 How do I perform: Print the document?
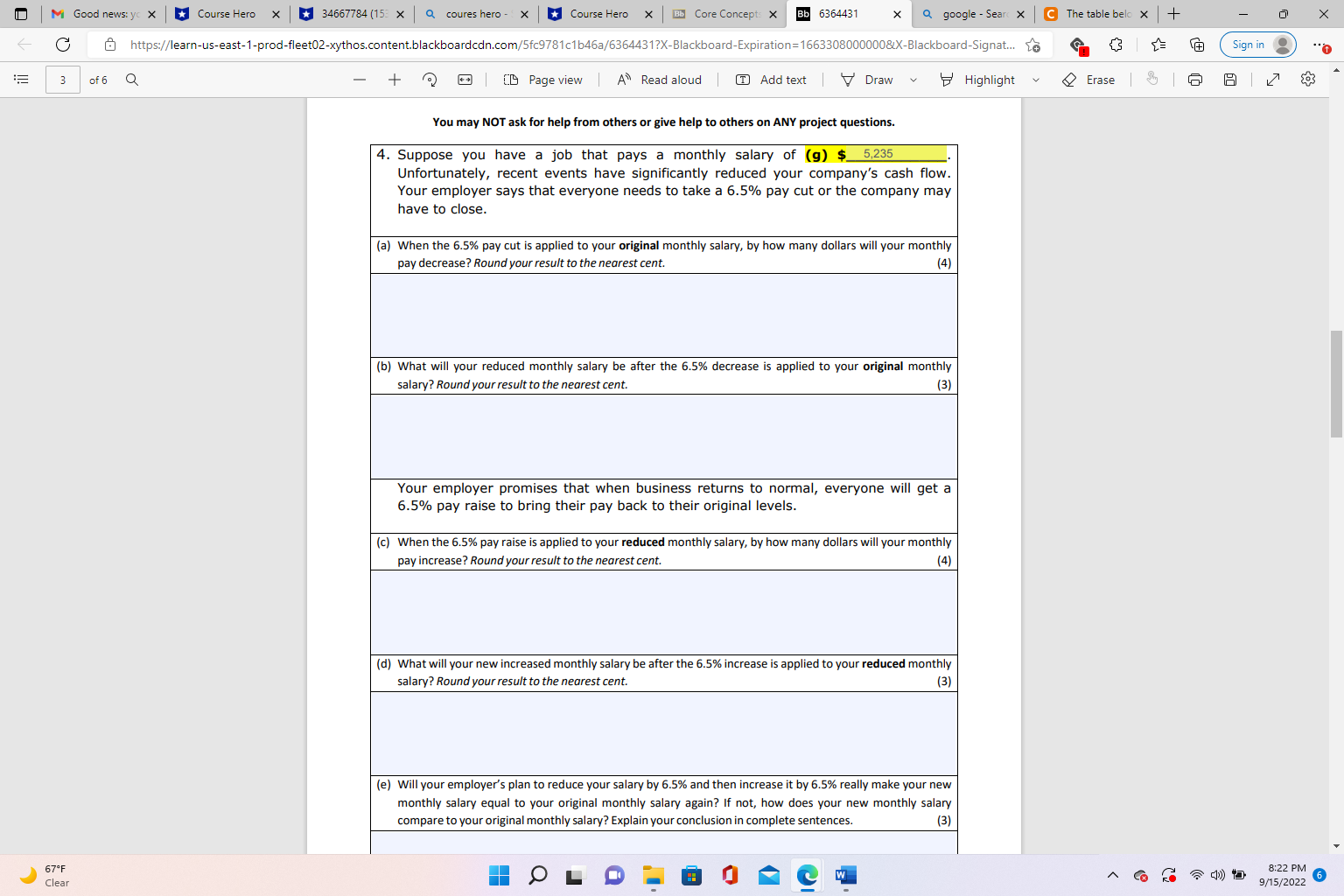[x=1194, y=80]
